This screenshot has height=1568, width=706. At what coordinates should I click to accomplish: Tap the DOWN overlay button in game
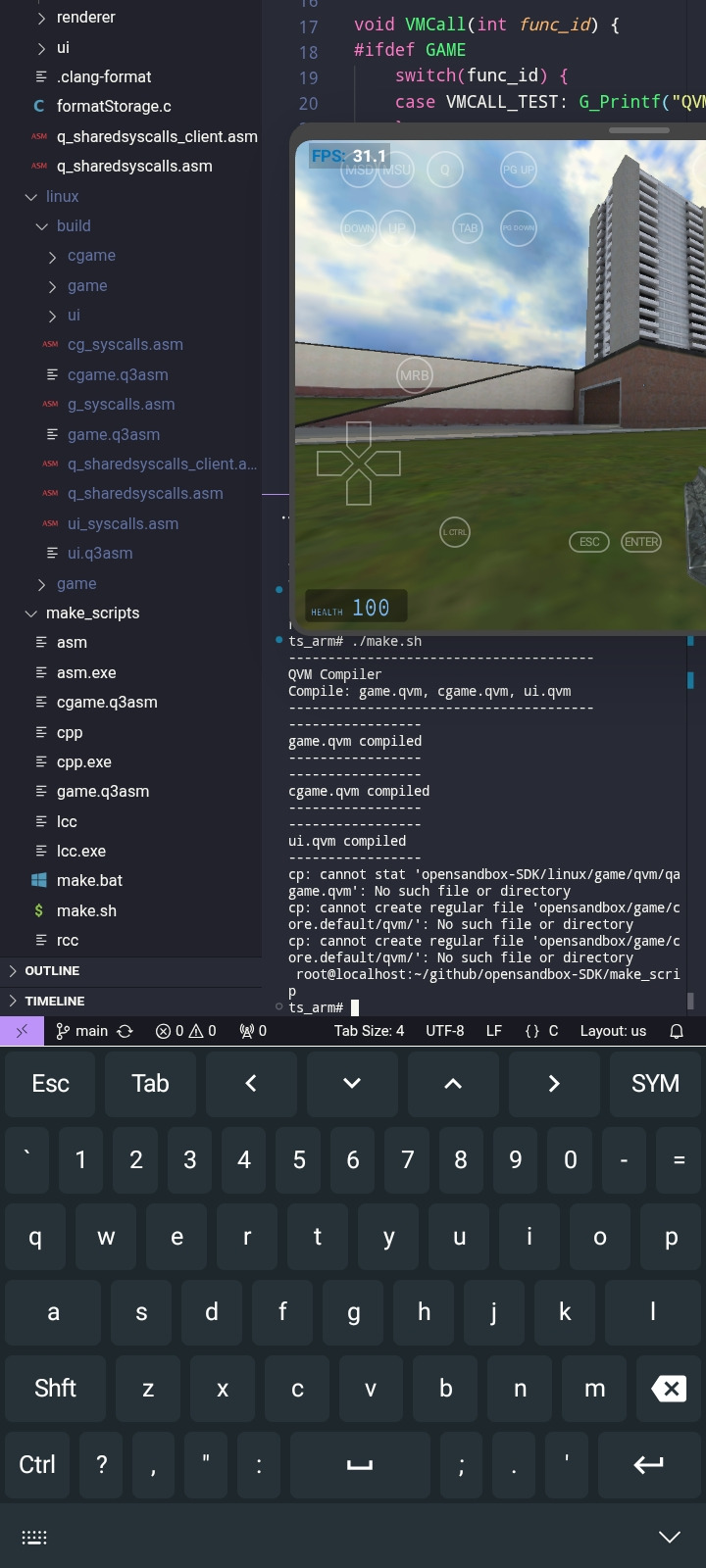point(358,227)
